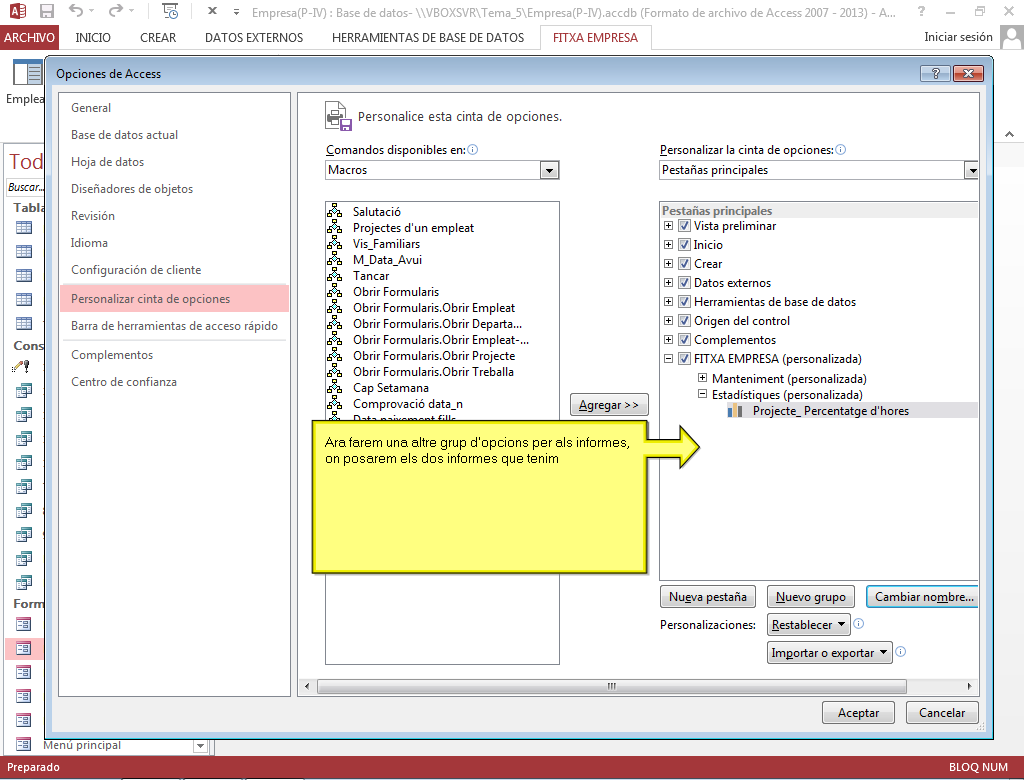Click the info icon beside Comandos disponibles en
The height and width of the screenshot is (780, 1024).
click(x=473, y=150)
